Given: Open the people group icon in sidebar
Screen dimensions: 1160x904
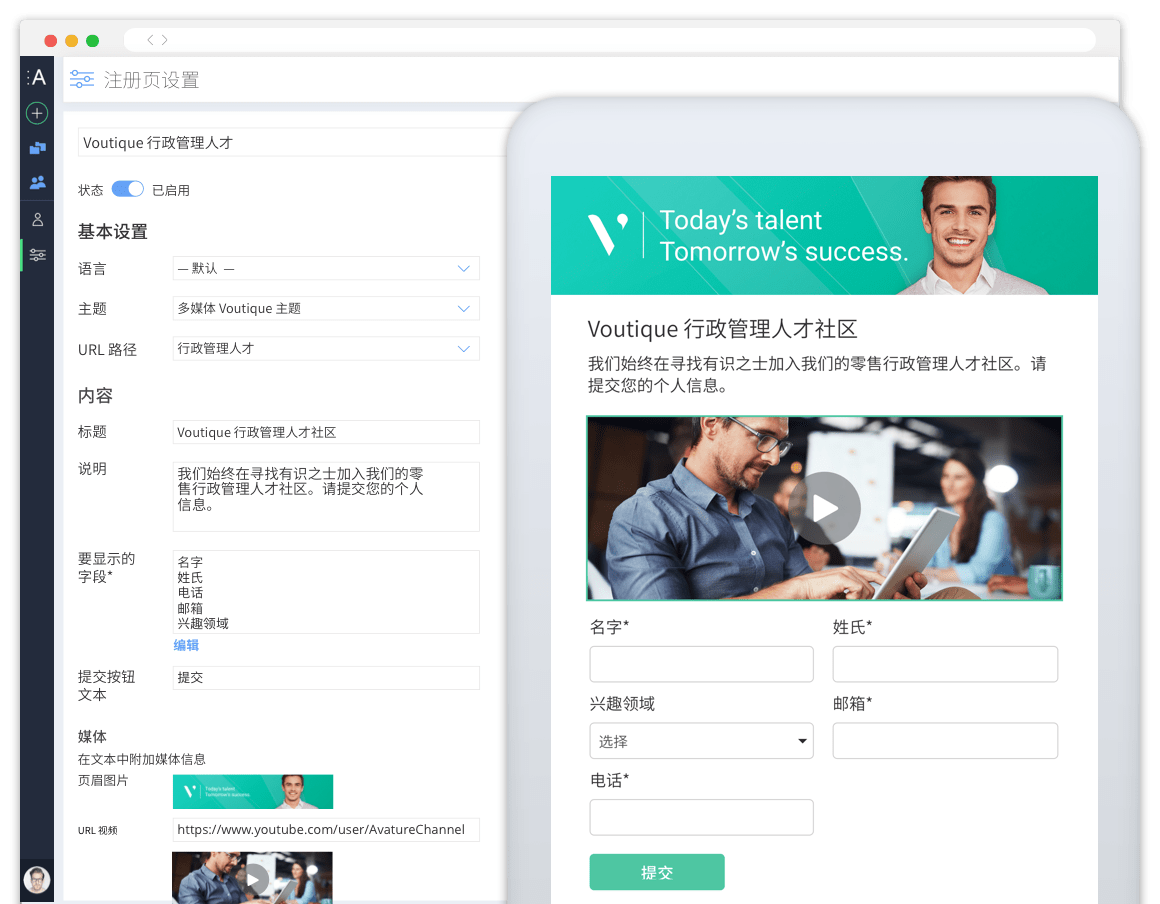Looking at the screenshot, I should pos(37,182).
